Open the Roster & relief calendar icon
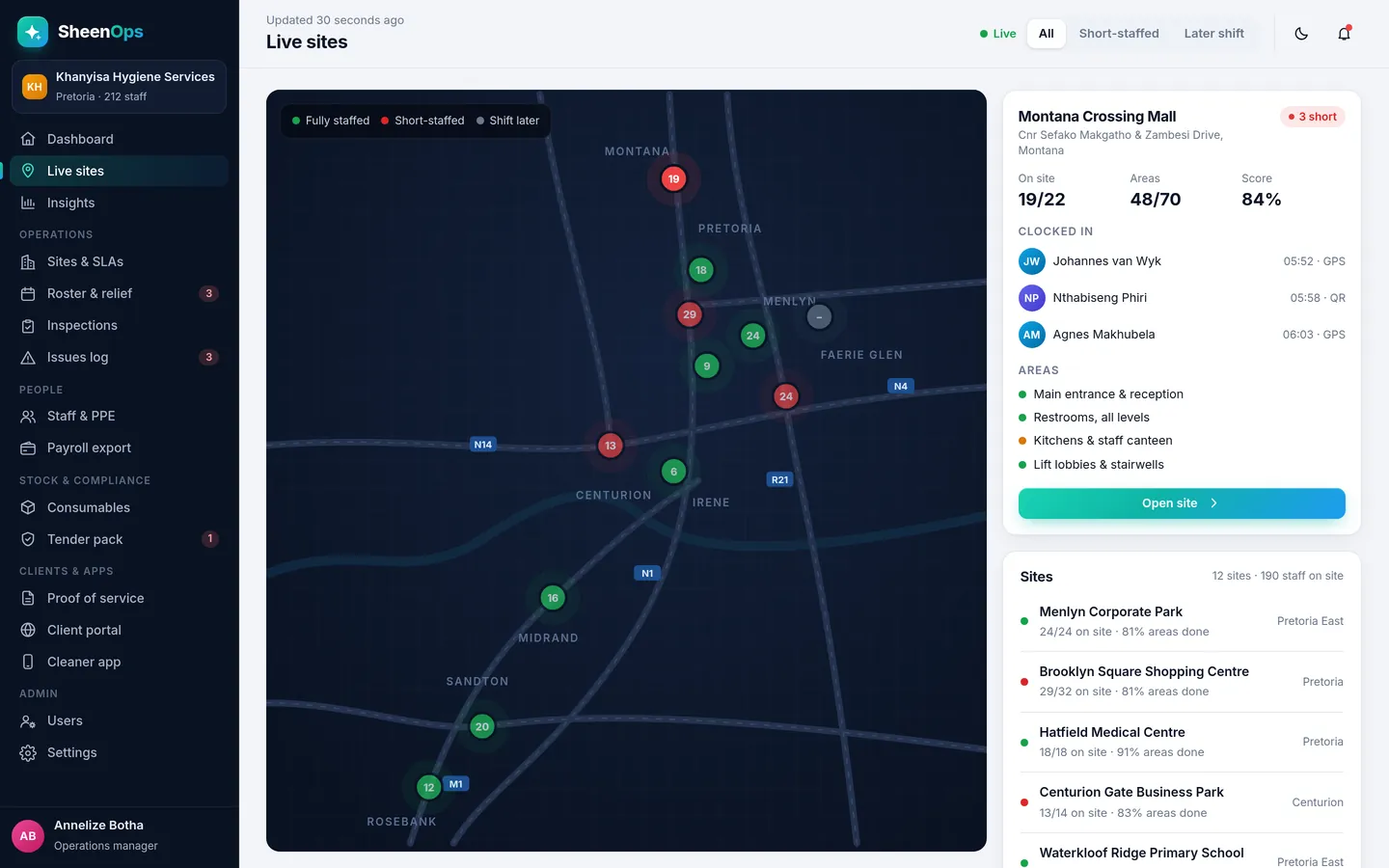 click(28, 293)
